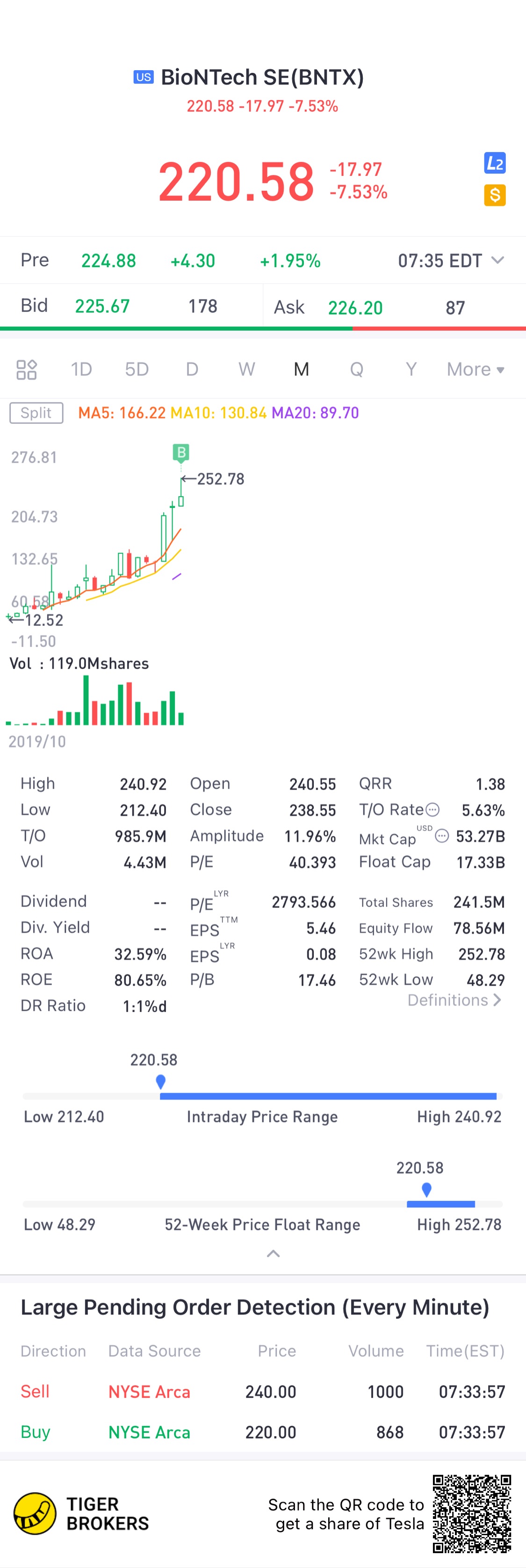This screenshot has height=1568, width=526.
Task: Toggle the Split adjustment button
Action: [x=36, y=413]
